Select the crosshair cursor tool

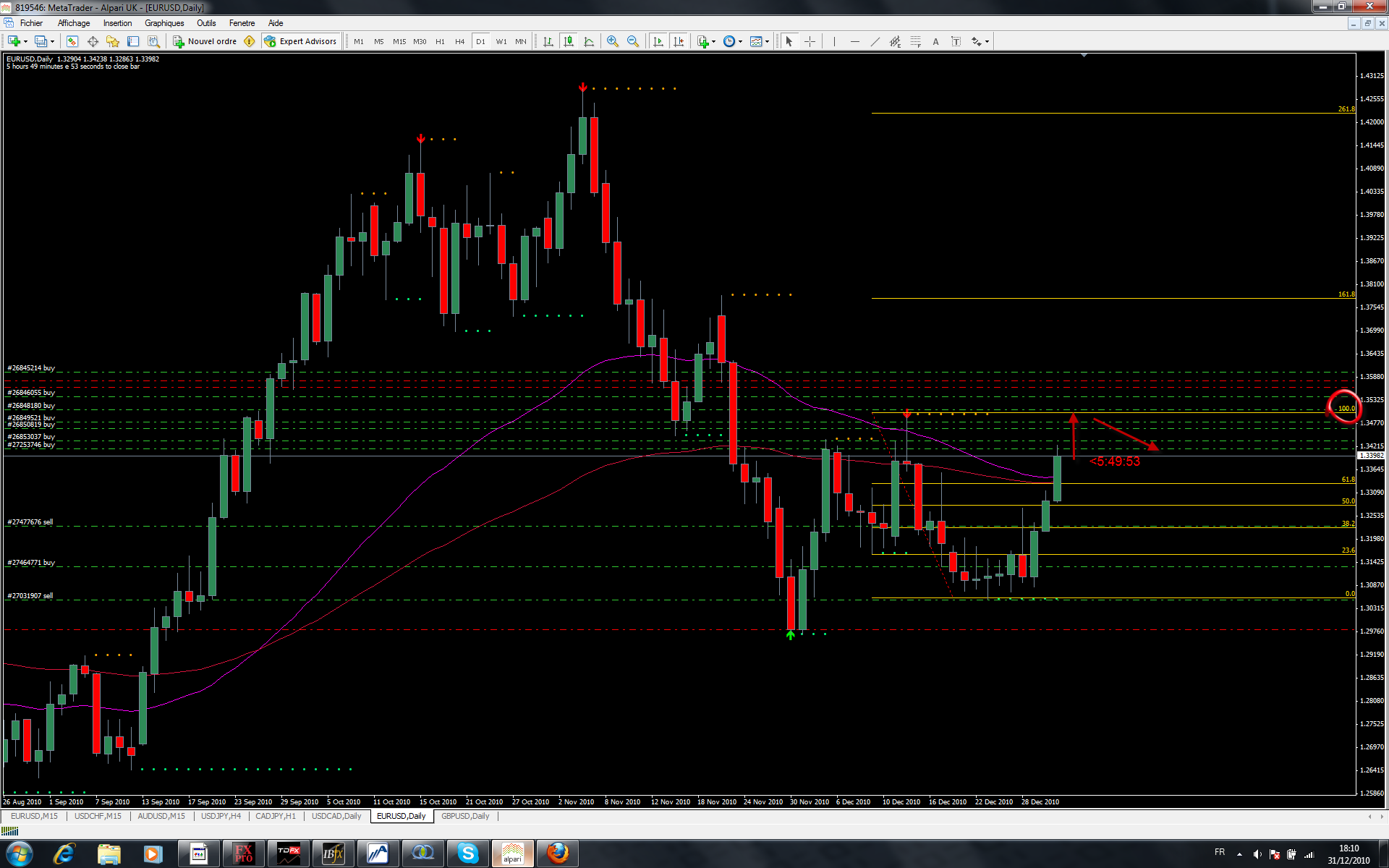810,41
